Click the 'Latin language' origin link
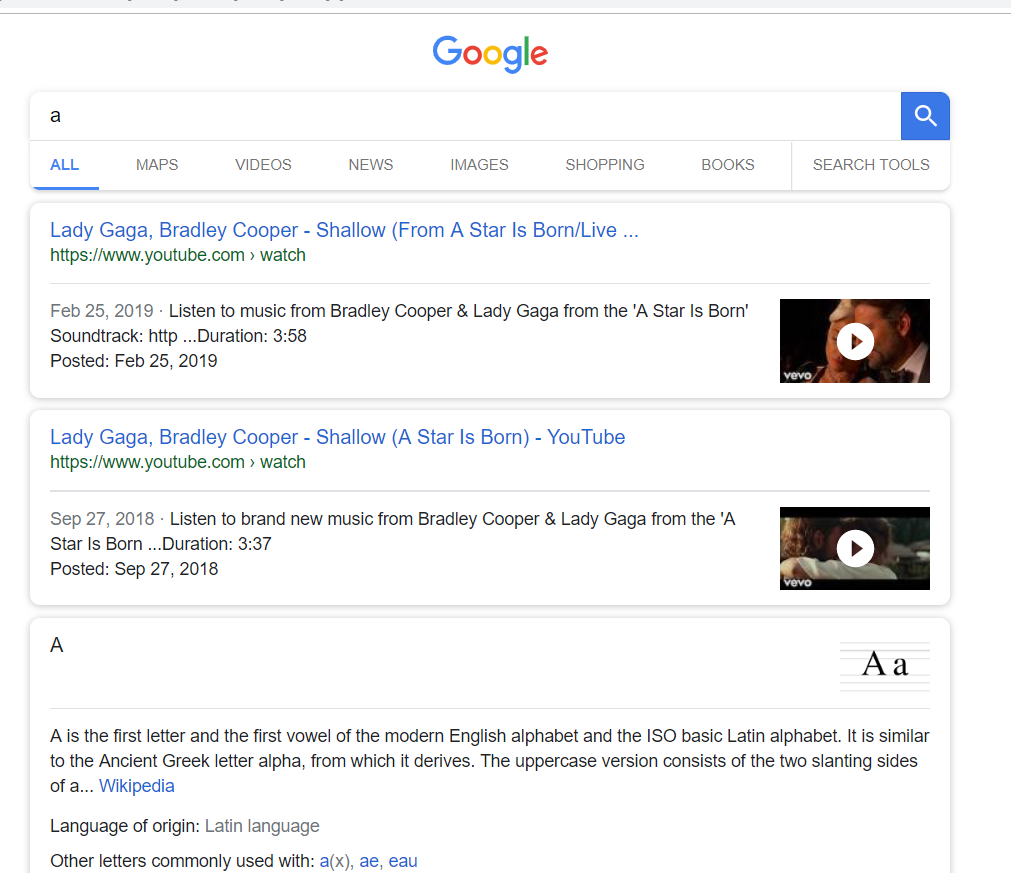 (262, 826)
